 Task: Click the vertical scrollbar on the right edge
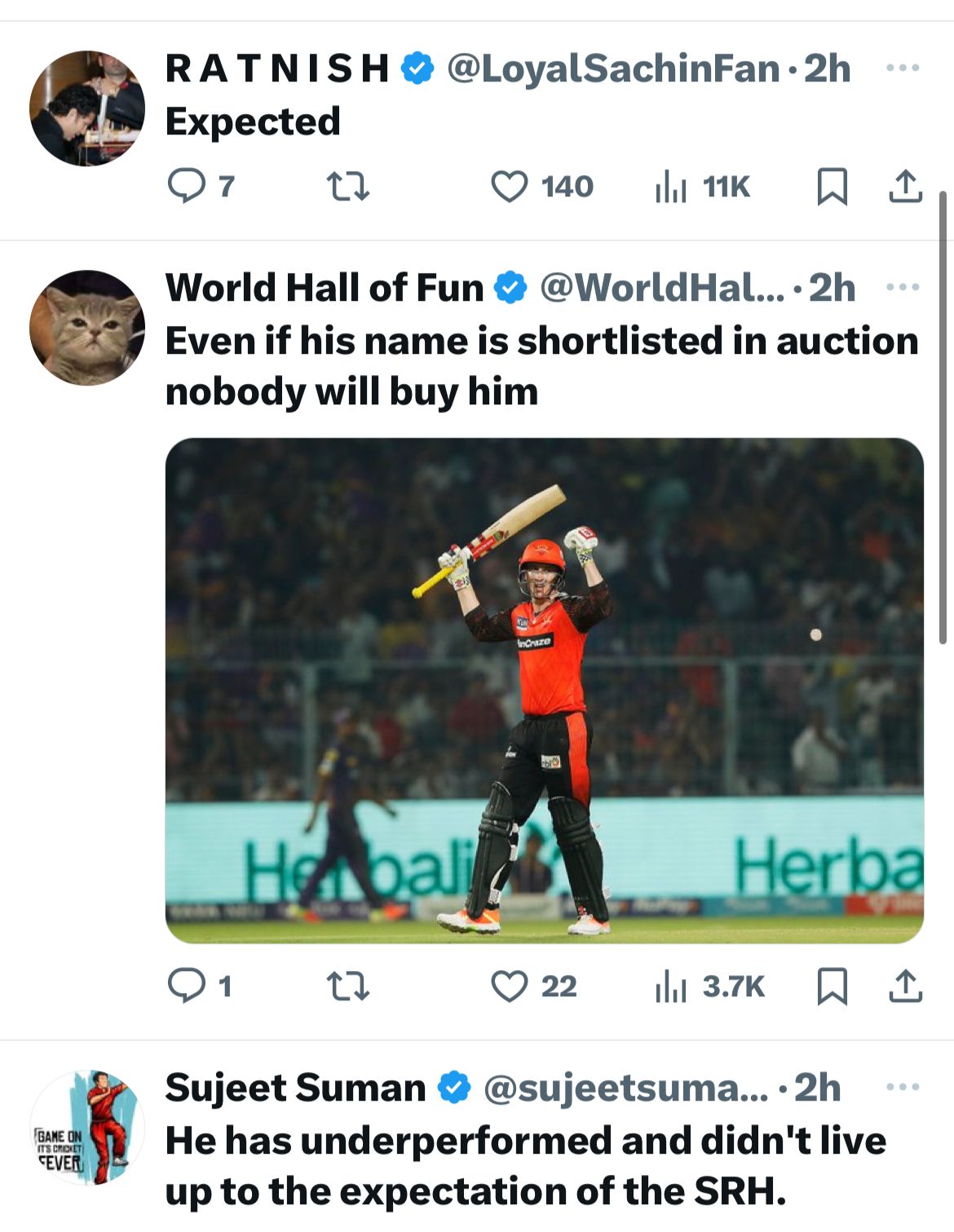[943, 416]
